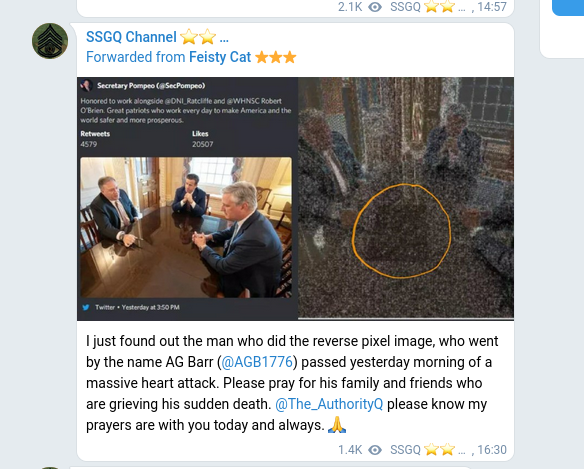Click the 2.1K views eye icon

(x=375, y=7)
